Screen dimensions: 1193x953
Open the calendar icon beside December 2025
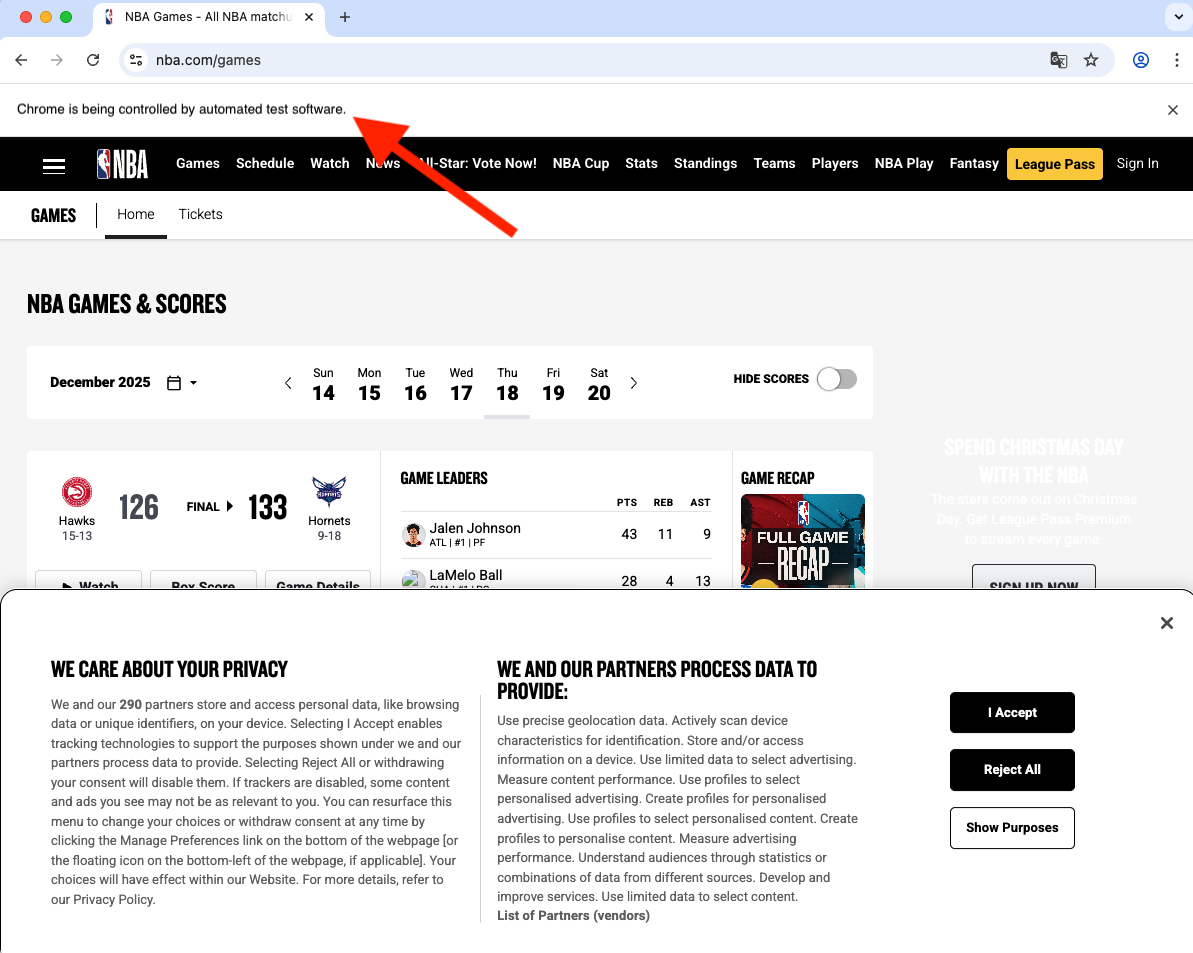pyautogui.click(x=173, y=382)
